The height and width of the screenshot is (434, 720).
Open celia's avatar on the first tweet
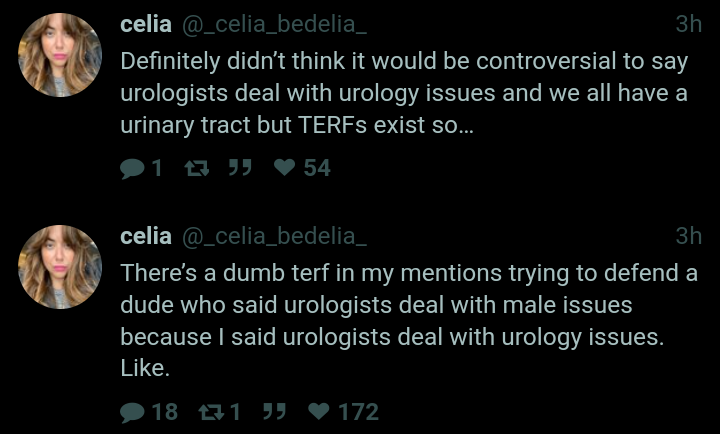point(60,55)
